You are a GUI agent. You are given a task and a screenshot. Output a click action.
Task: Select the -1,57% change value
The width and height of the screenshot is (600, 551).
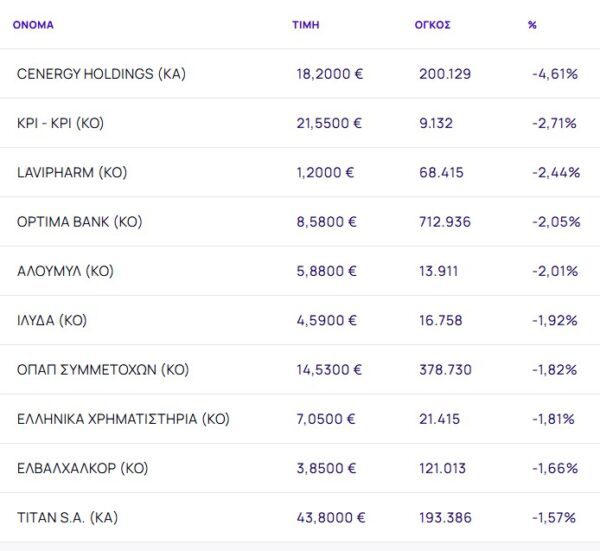[555, 518]
